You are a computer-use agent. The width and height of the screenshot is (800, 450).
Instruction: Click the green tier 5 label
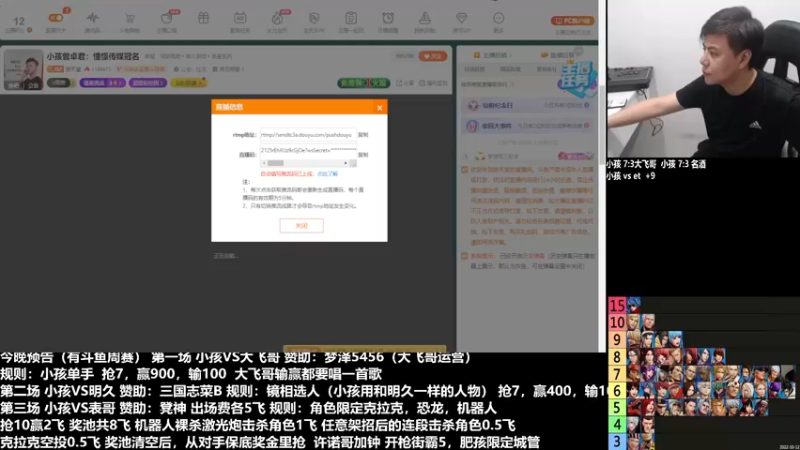[x=617, y=408]
